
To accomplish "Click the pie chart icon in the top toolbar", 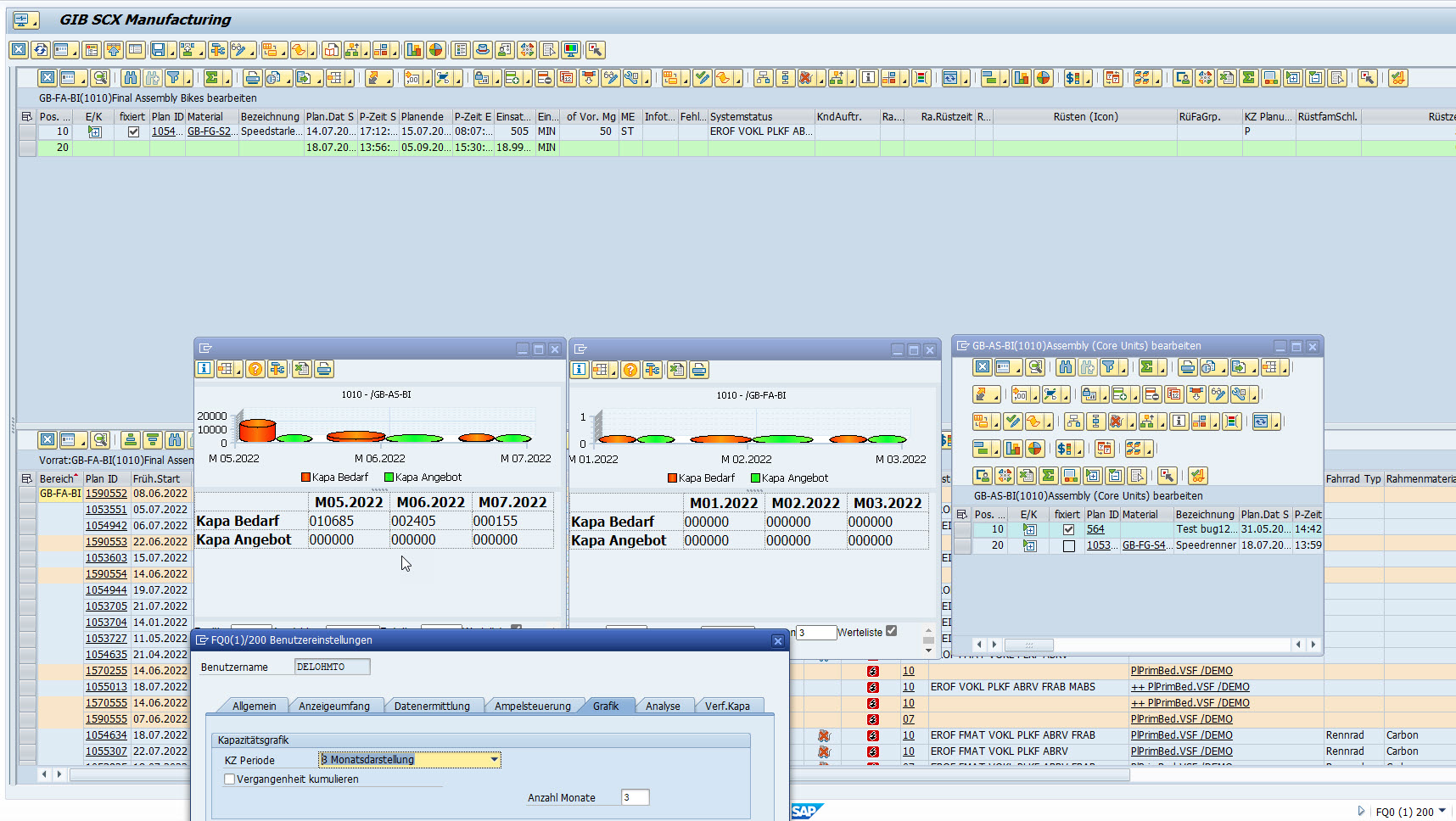I will point(435,50).
